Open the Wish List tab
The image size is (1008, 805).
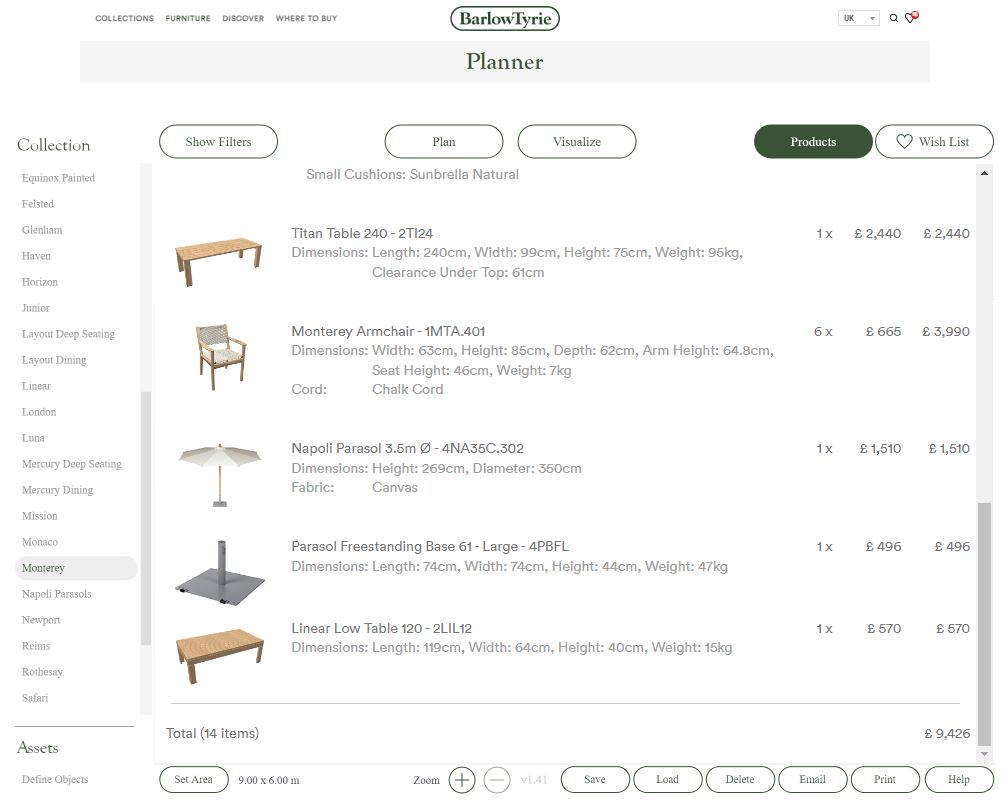pos(934,142)
